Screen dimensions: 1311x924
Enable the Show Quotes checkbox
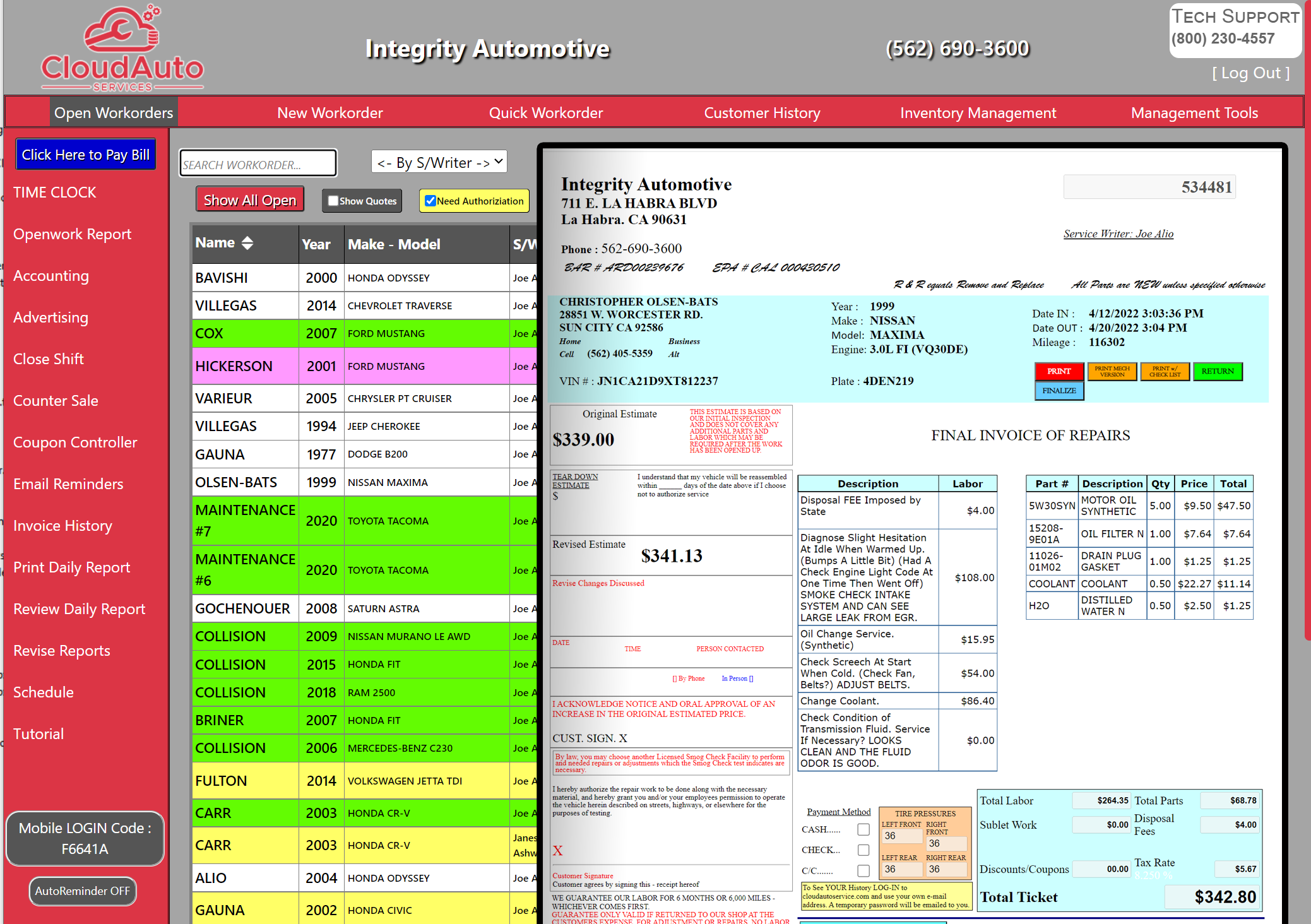click(x=333, y=201)
